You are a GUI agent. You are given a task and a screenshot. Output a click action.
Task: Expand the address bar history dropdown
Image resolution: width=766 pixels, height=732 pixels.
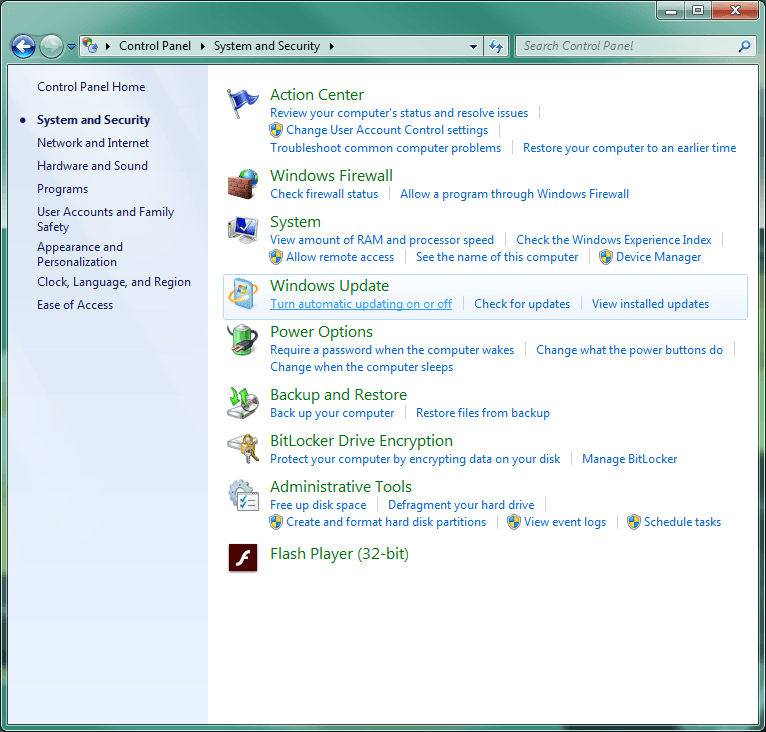tap(473, 47)
